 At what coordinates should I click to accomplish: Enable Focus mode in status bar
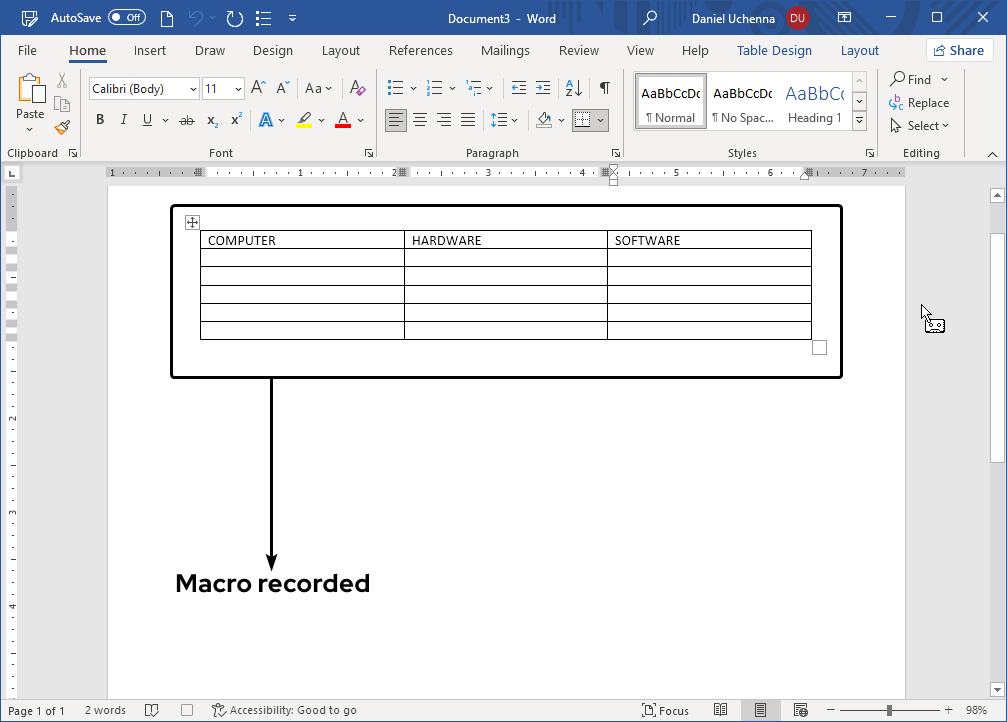(x=665, y=710)
